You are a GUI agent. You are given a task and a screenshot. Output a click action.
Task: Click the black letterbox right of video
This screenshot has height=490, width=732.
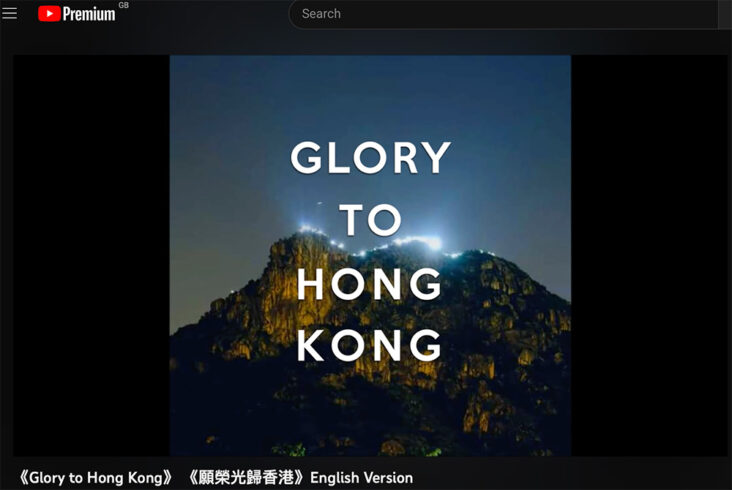(649, 255)
